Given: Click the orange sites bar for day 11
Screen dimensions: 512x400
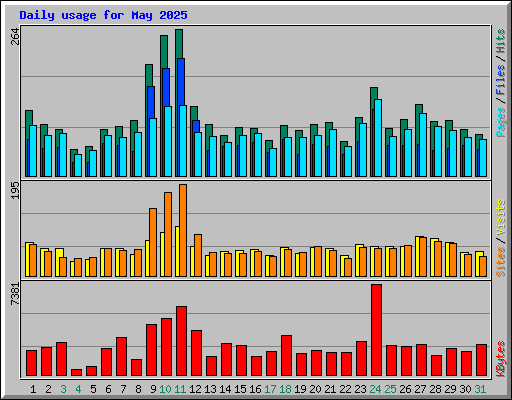Looking at the screenshot, I should [x=183, y=230].
